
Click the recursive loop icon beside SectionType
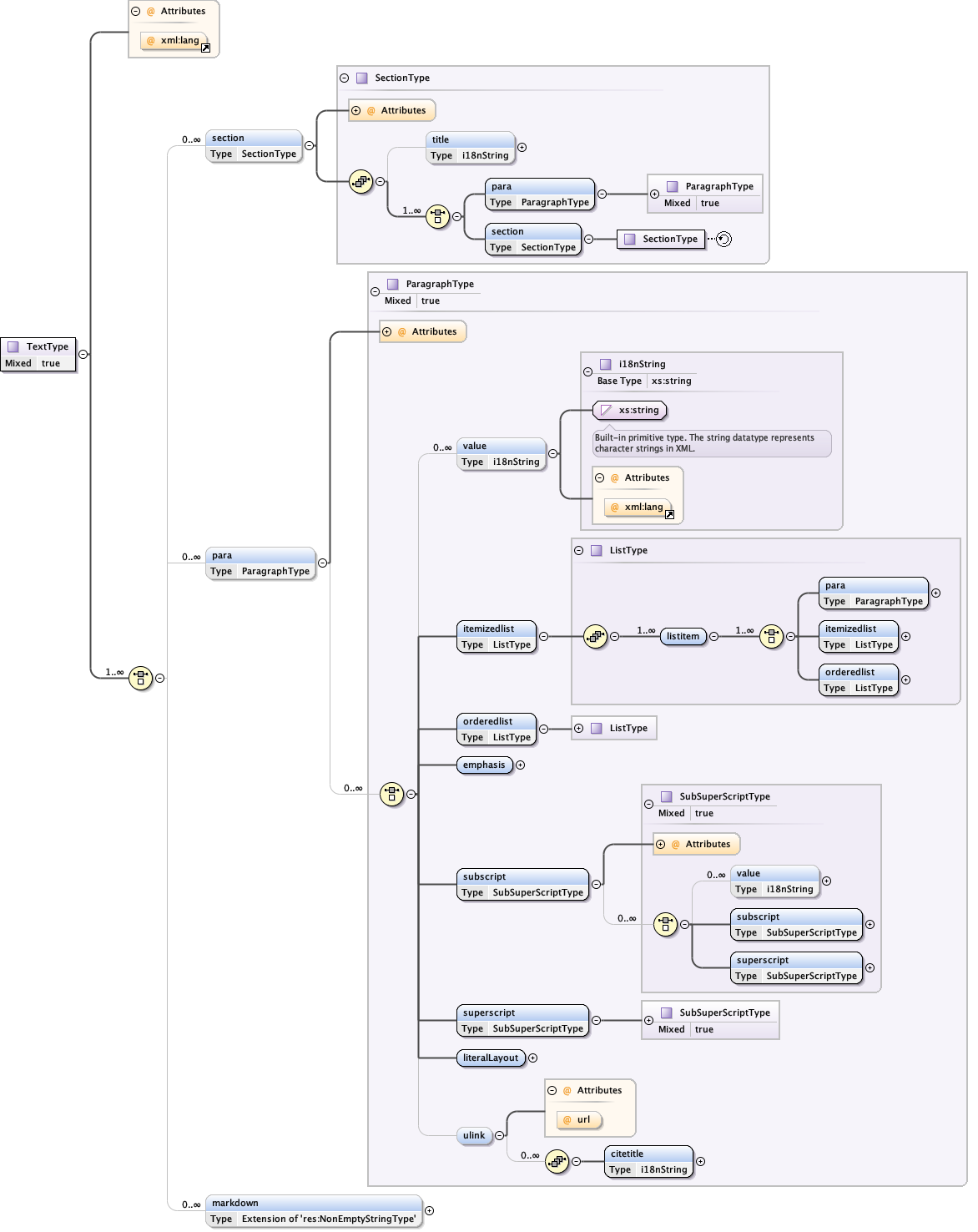(x=723, y=240)
